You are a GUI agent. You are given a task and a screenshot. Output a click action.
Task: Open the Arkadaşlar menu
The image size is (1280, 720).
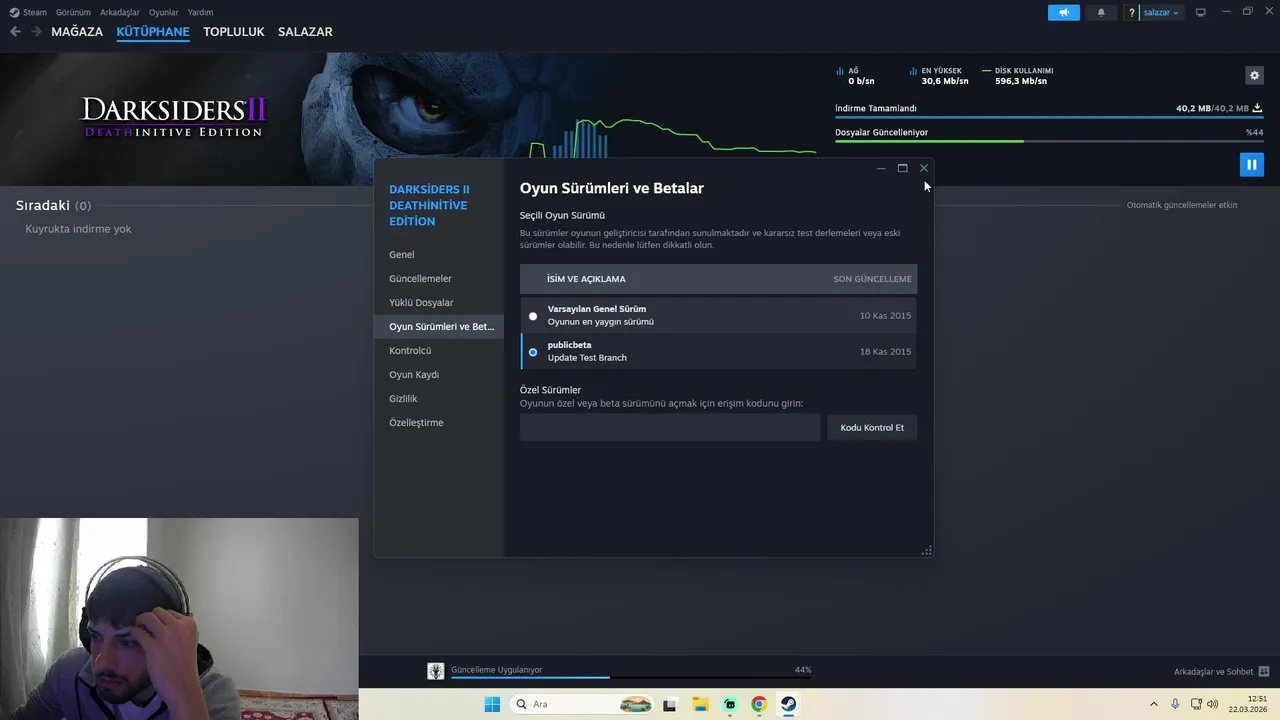[x=120, y=12]
